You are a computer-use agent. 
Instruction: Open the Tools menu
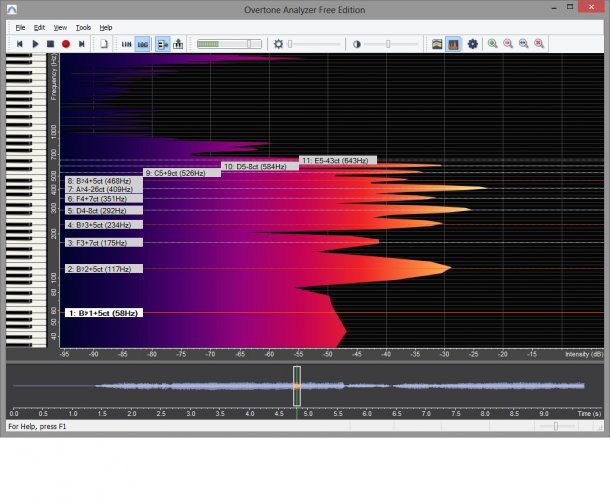[83, 27]
